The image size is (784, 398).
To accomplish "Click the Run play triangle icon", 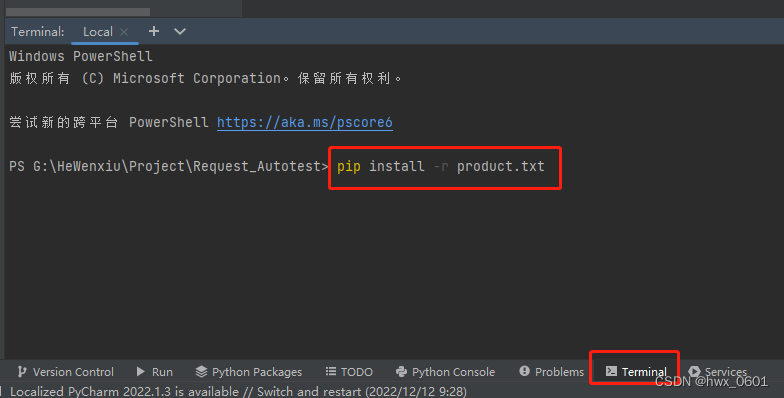I will point(140,372).
